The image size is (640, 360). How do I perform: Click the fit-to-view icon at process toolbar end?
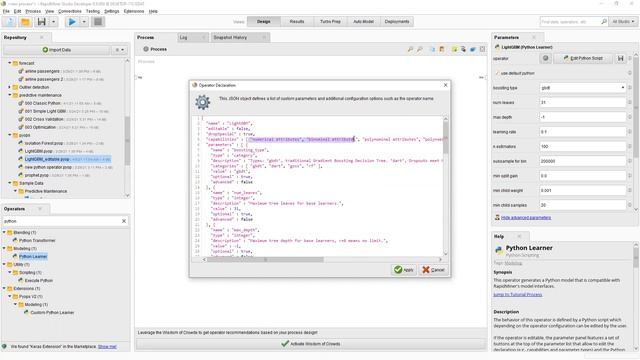coord(482,49)
